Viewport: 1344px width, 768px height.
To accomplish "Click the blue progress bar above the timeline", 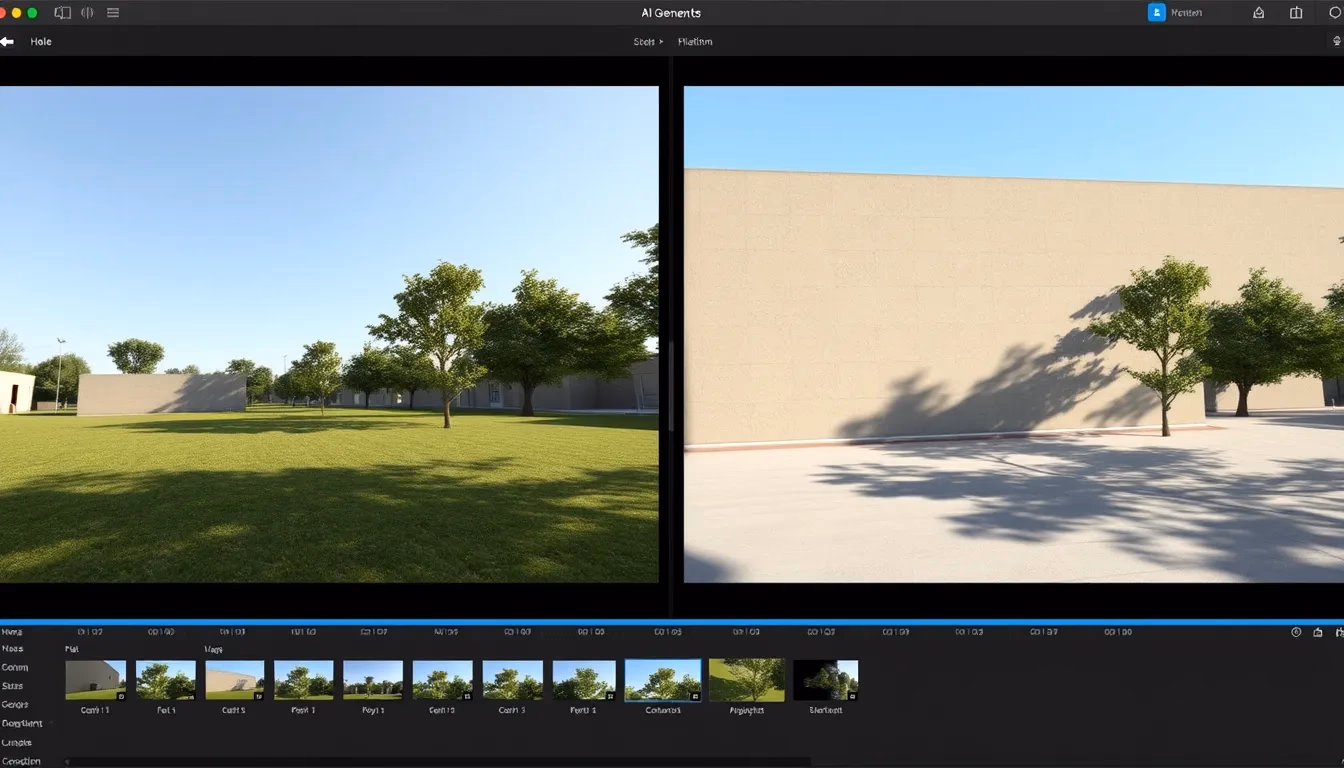I will [672, 622].
